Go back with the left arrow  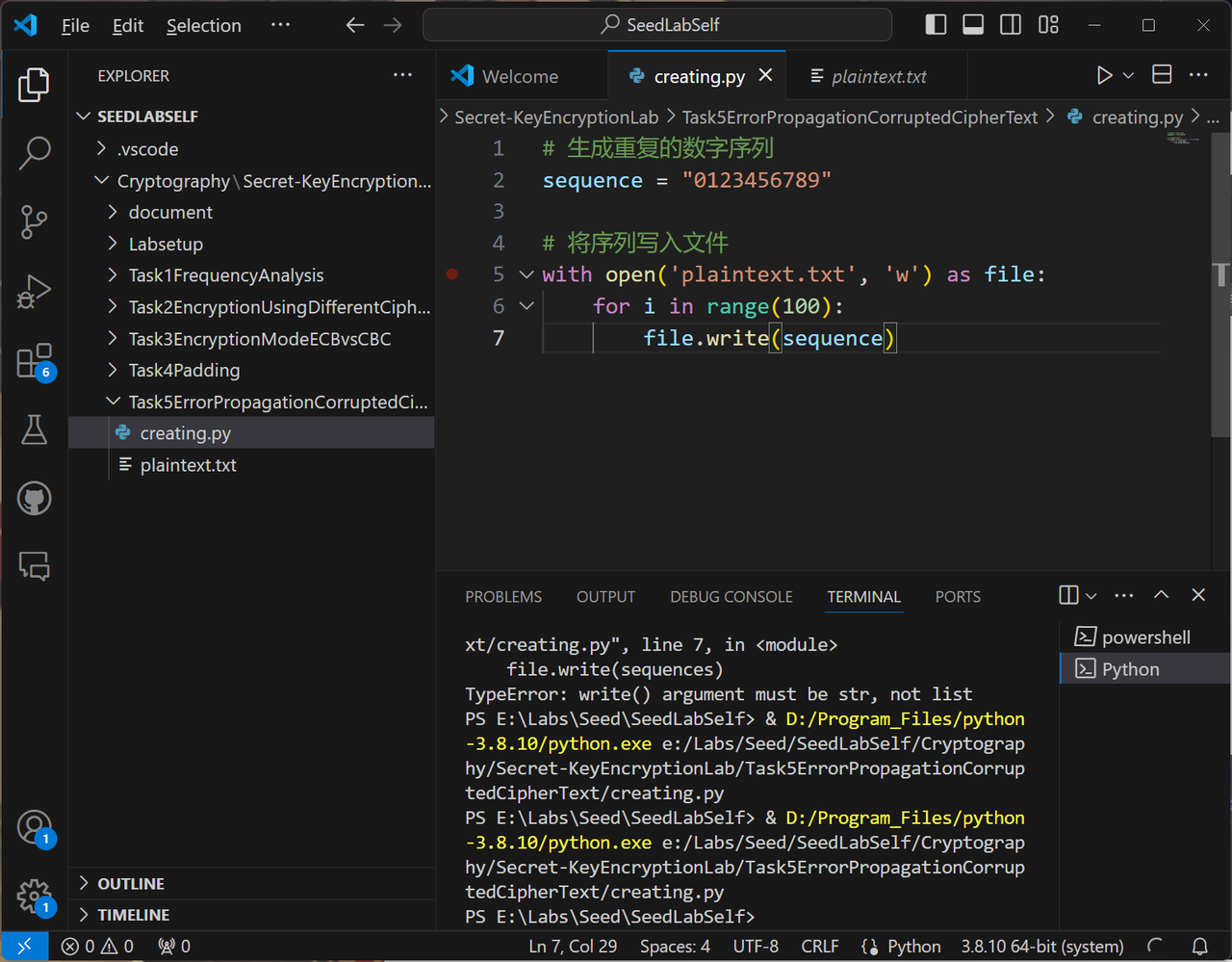click(355, 25)
